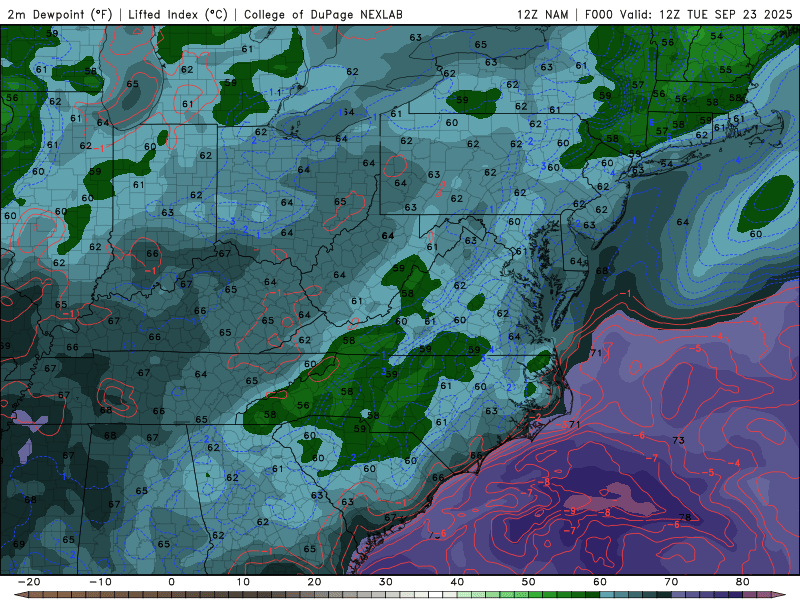Click the "70" color bar label
Viewport: 800px width, 600px height.
click(x=671, y=582)
